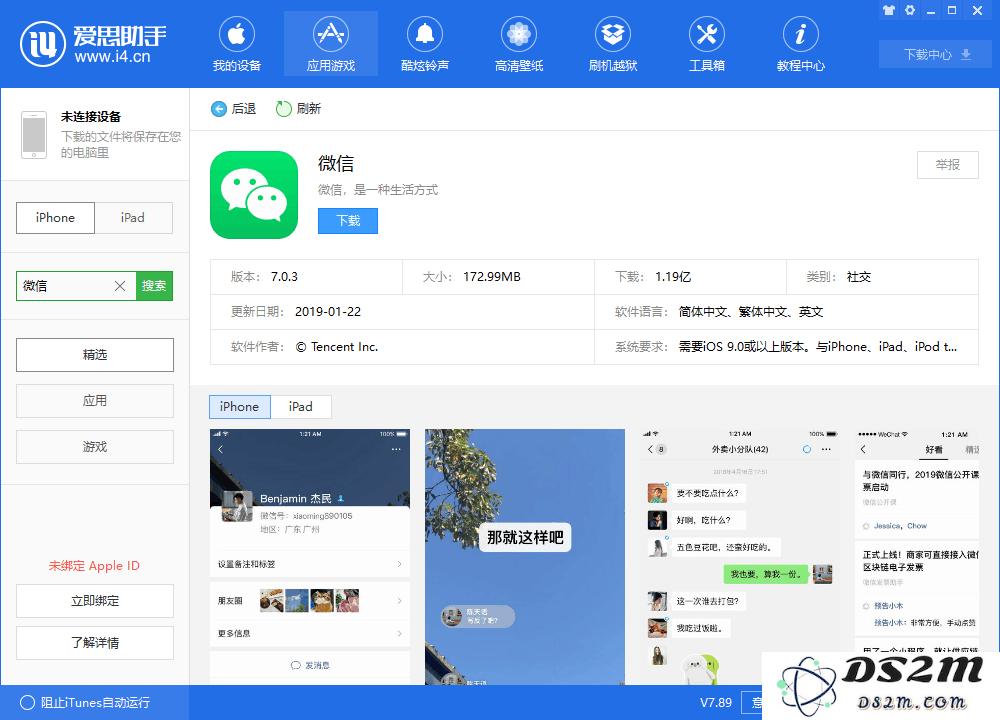The height and width of the screenshot is (720, 1000).
Task: Open the 应用游戏 apps and games section
Action: [330, 44]
